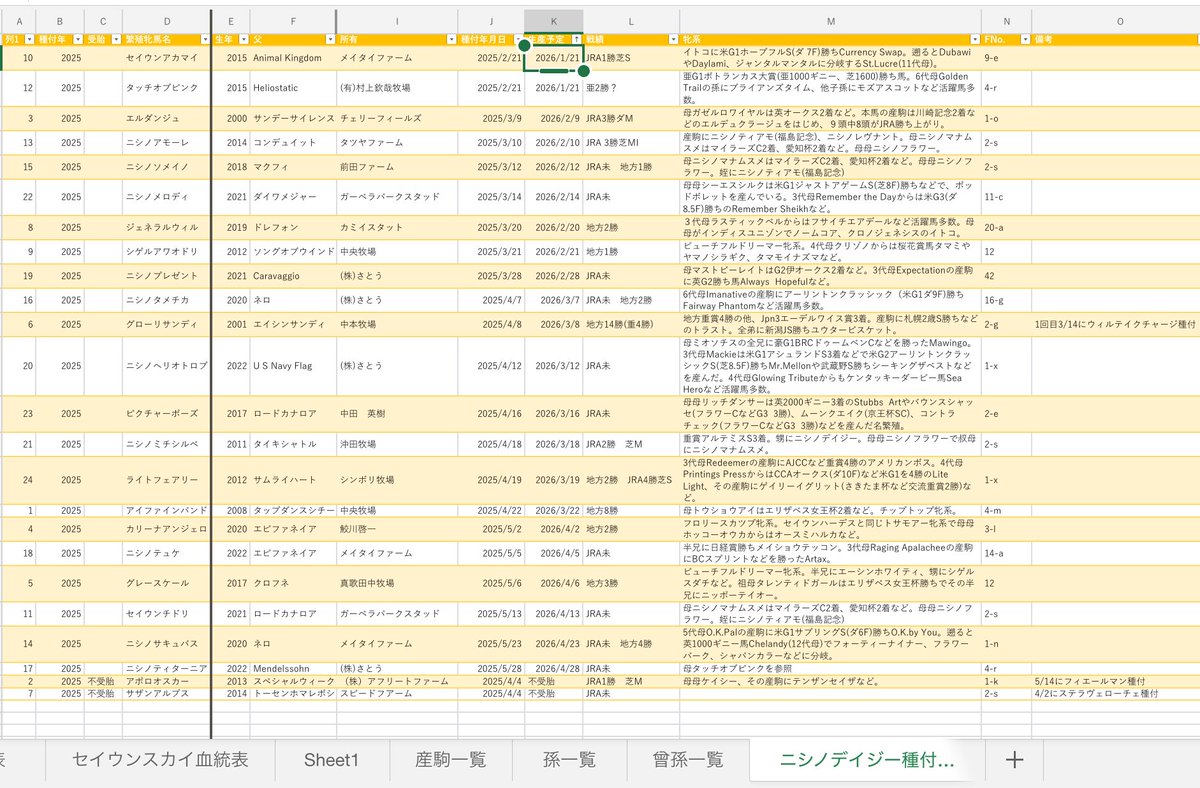Grab the bottom-right green selection handle
The width and height of the screenshot is (1200, 788).
point(583,71)
